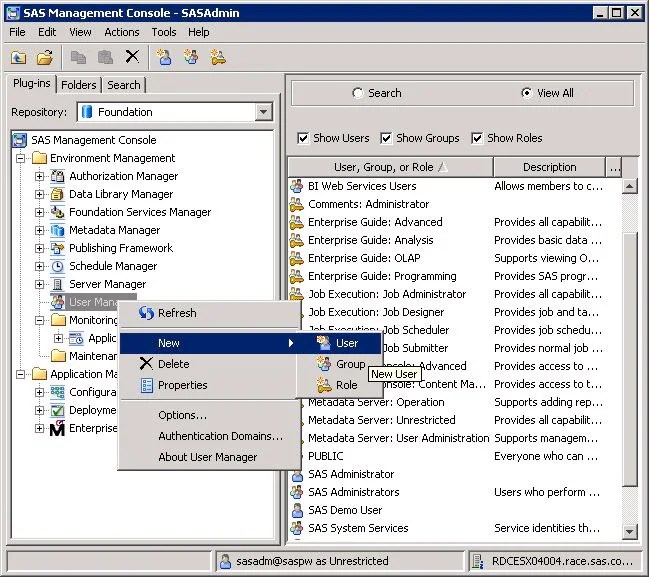Expand the Server Manager node
Viewport: 649px width, 577px height.
(39, 284)
